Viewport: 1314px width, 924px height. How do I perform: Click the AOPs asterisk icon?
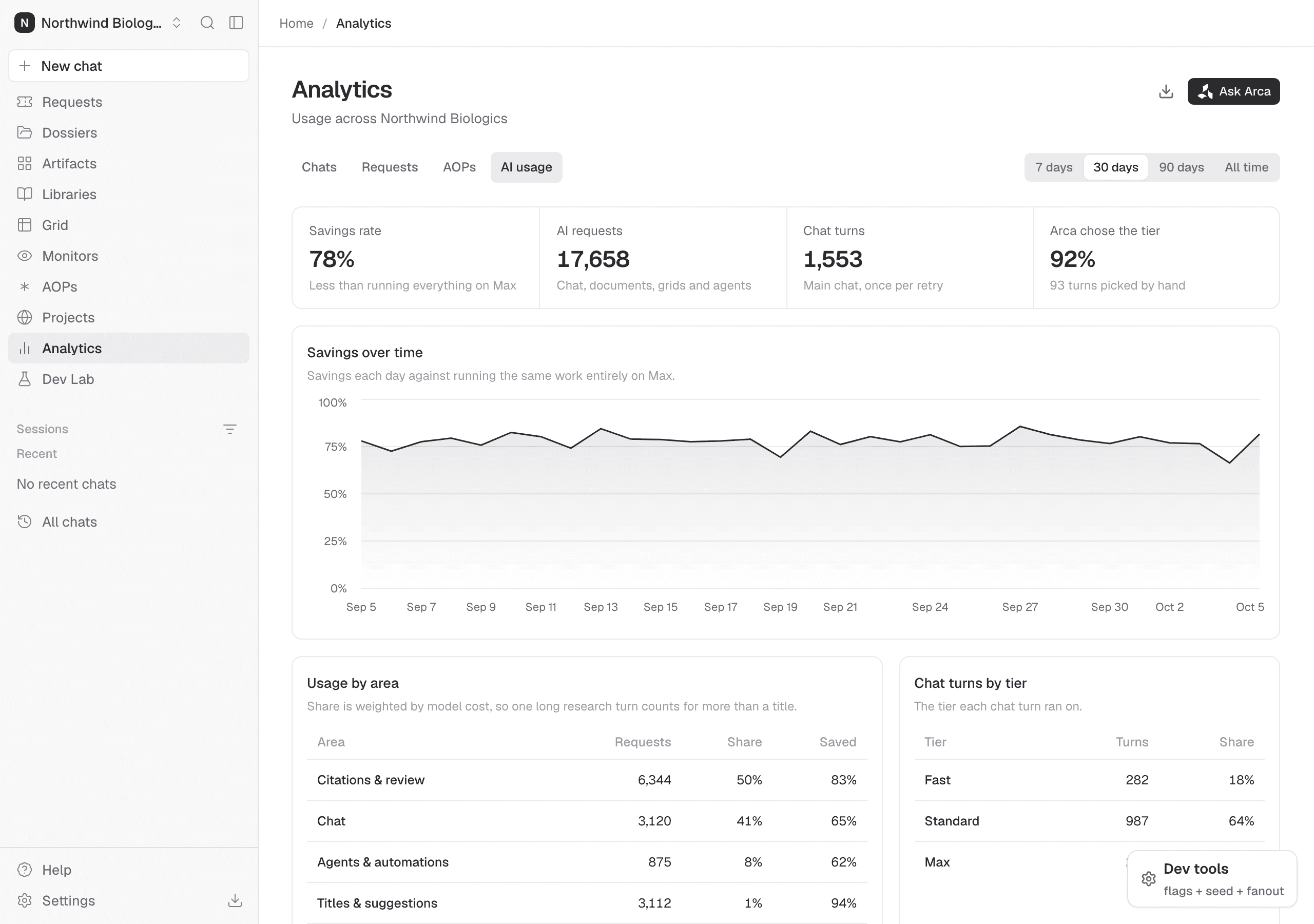pos(25,287)
